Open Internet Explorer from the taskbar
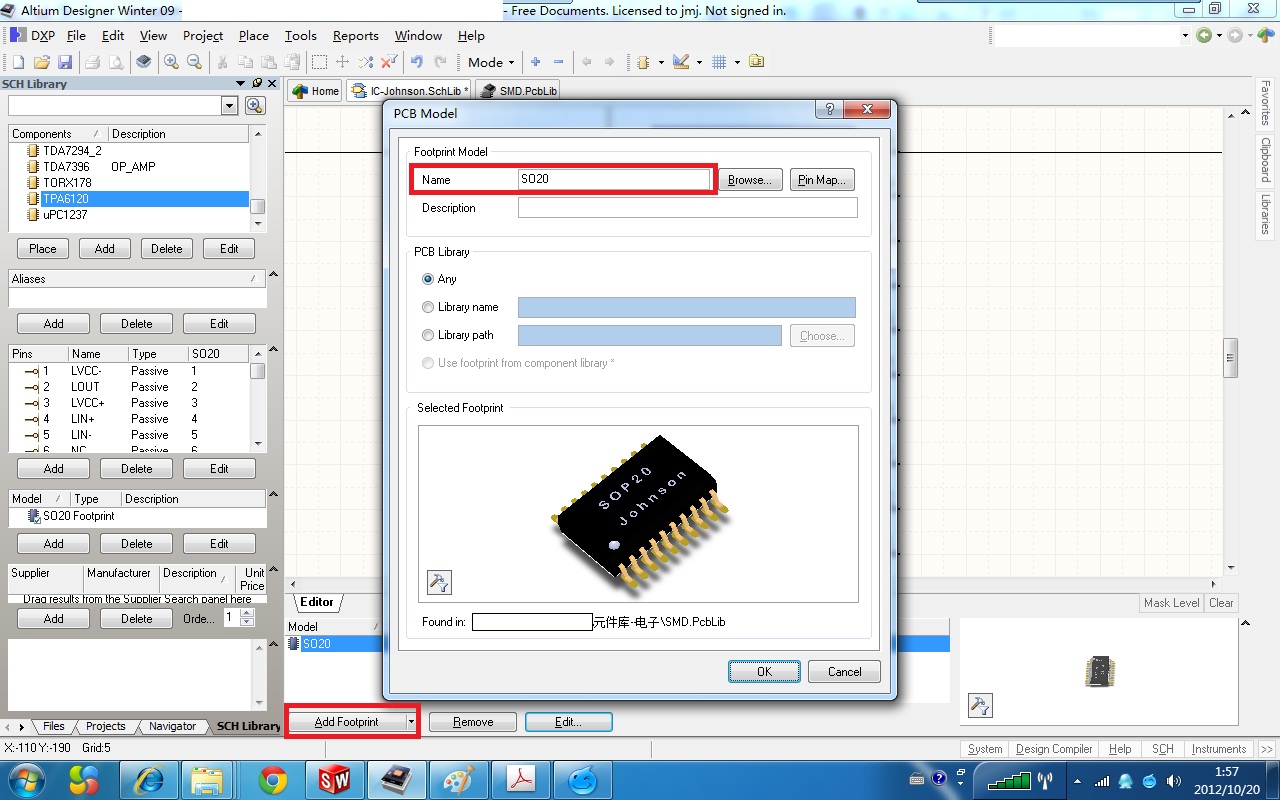 152,779
